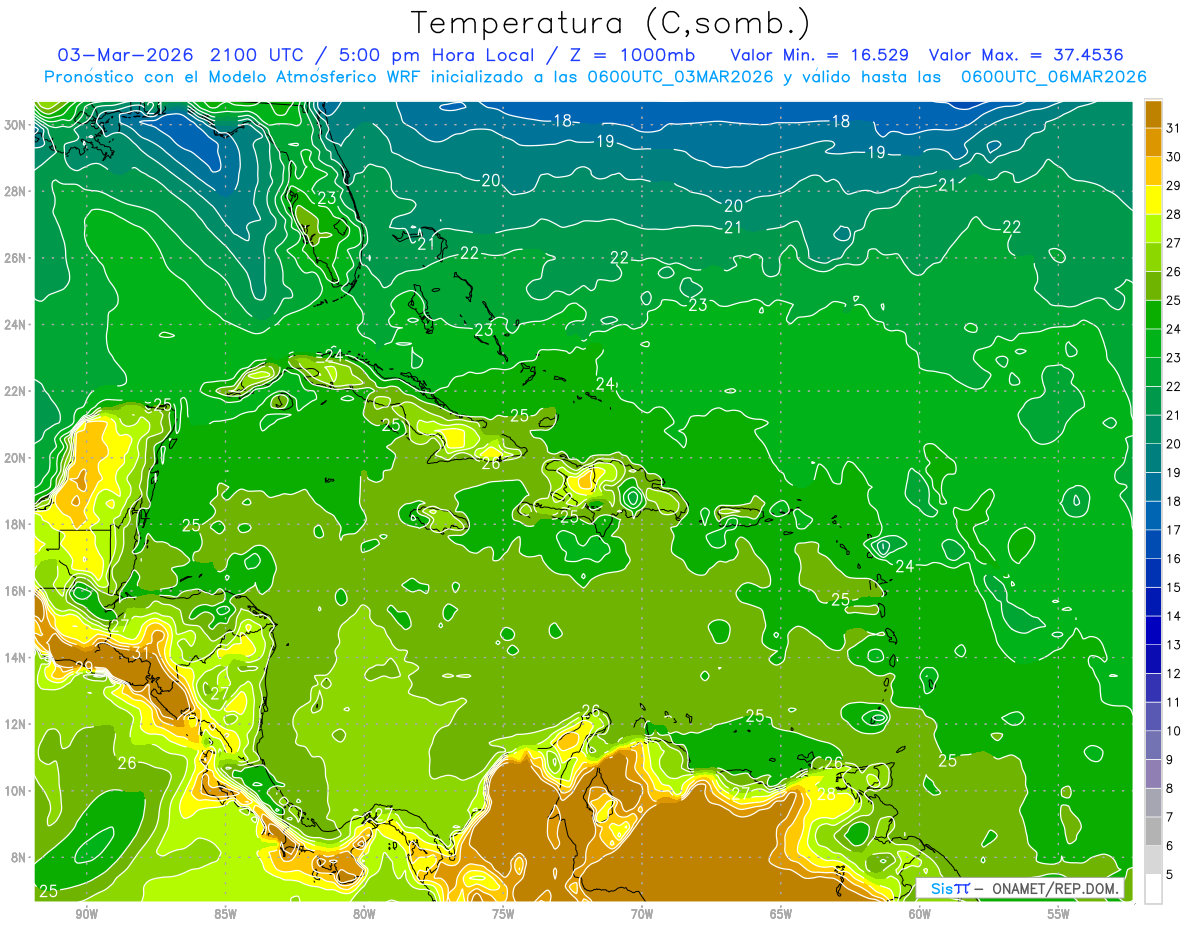Image resolution: width=1200 pixels, height=927 pixels.
Task: Click the '2100 UTC' time text
Action: [x=255, y=54]
